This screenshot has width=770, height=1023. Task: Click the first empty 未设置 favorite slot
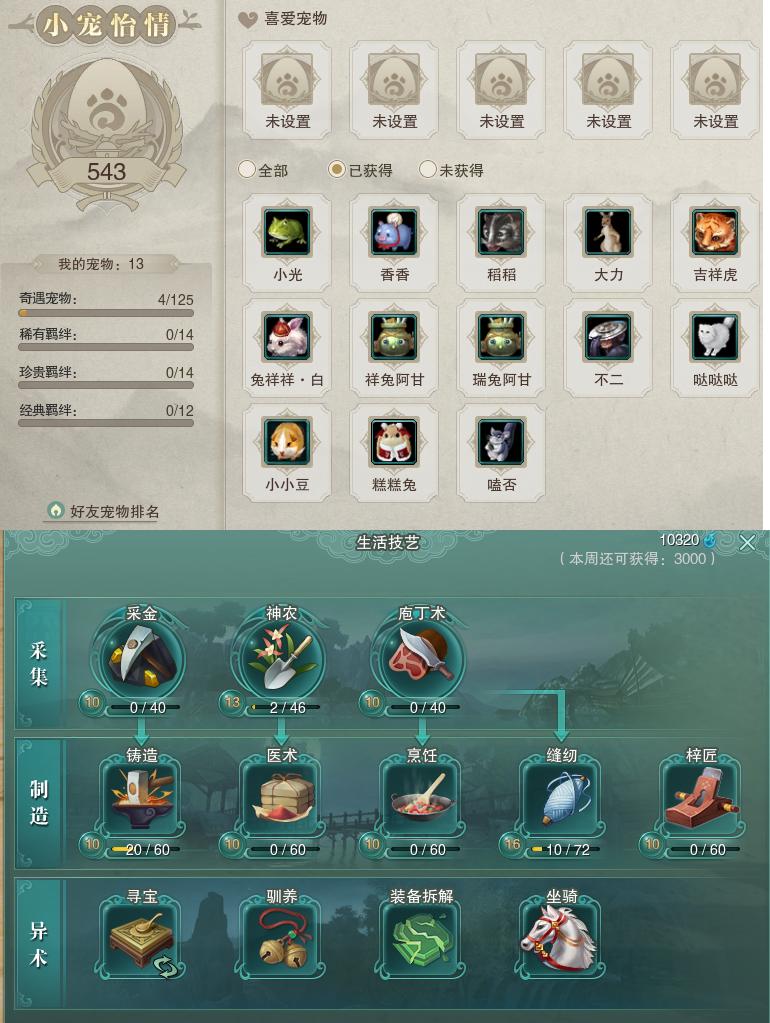(287, 90)
